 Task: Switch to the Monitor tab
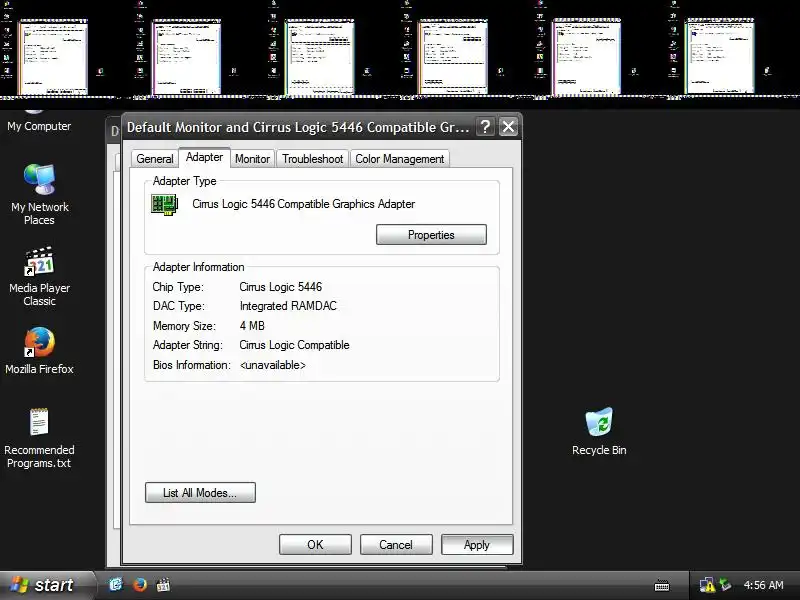[253, 159]
